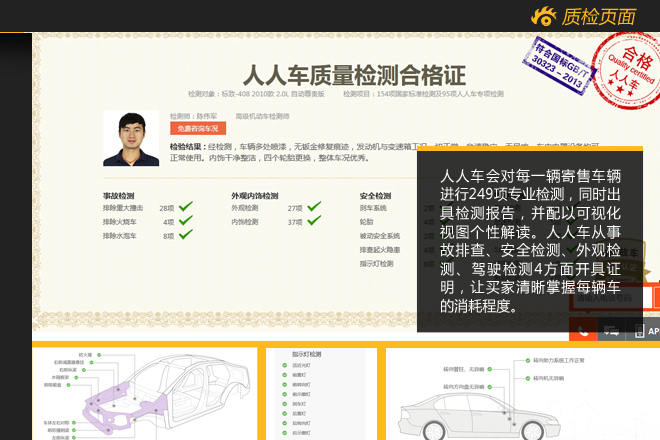660x440 pixels.
Task: Click the Renrenche logo icon beside 质检页面
Action: tap(543, 16)
